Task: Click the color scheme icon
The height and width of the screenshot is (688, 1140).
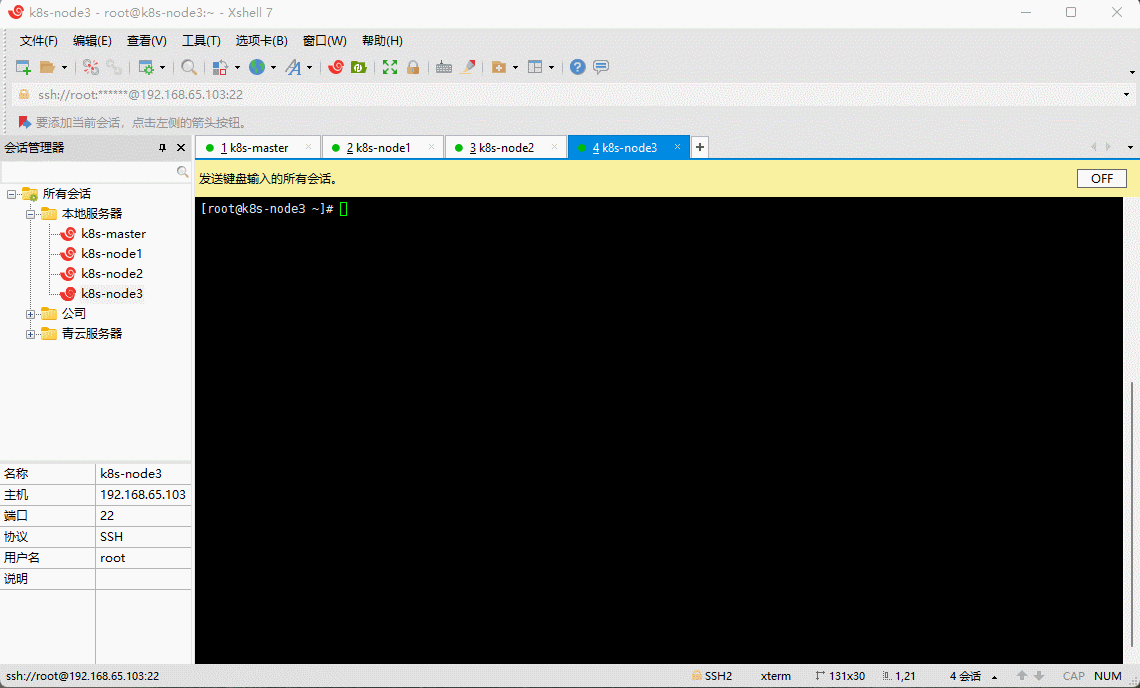Action: [x=220, y=67]
